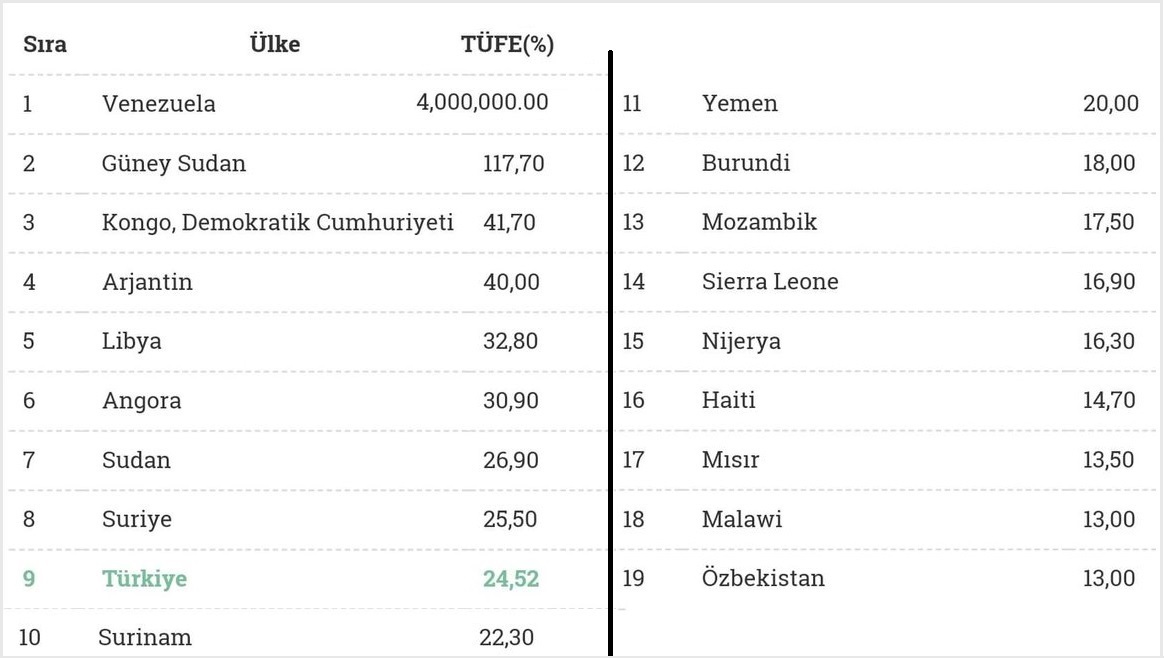Select Özbekistan at list bottom
This screenshot has width=1164, height=658.
[763, 578]
